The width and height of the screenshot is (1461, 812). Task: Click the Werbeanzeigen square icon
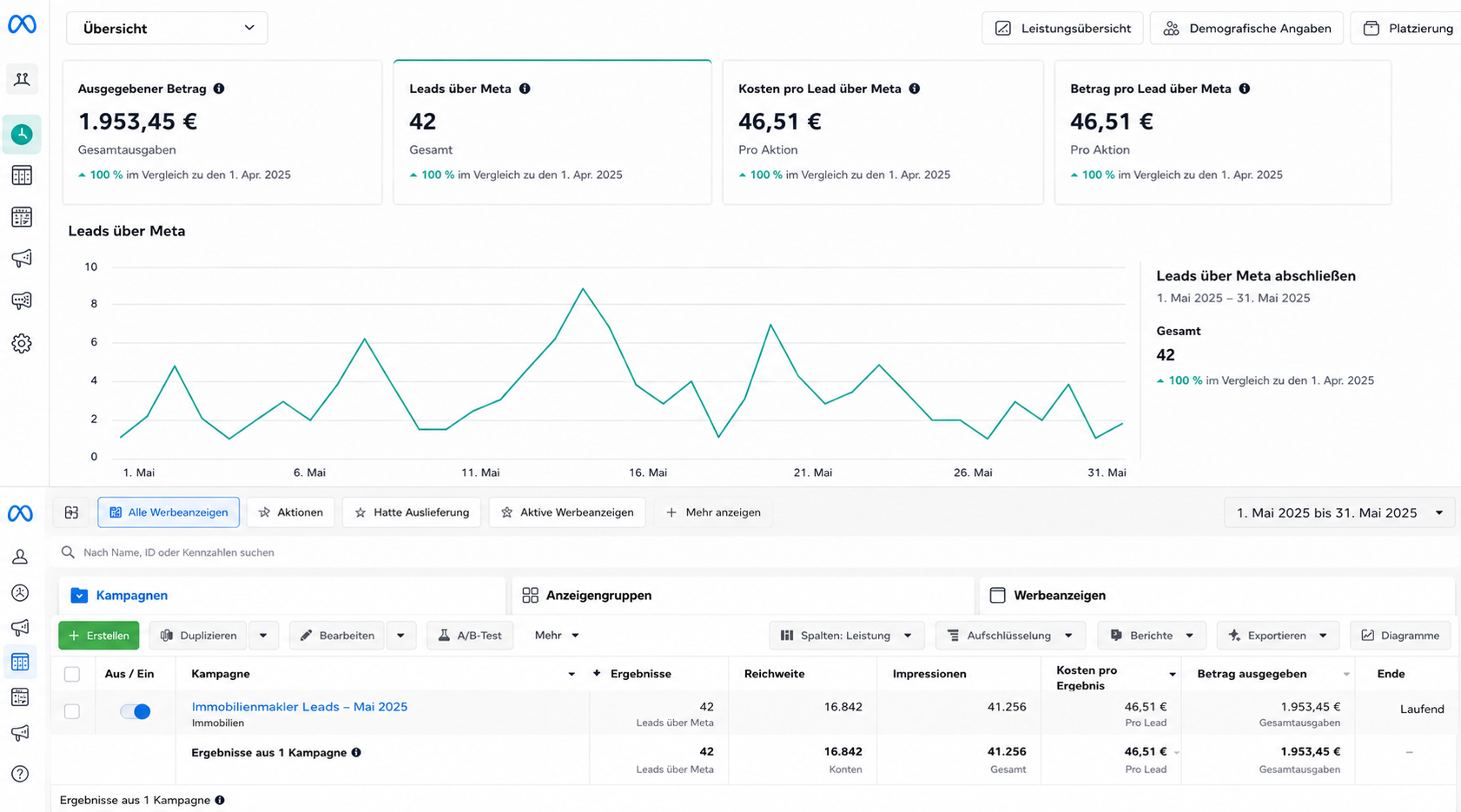point(997,595)
